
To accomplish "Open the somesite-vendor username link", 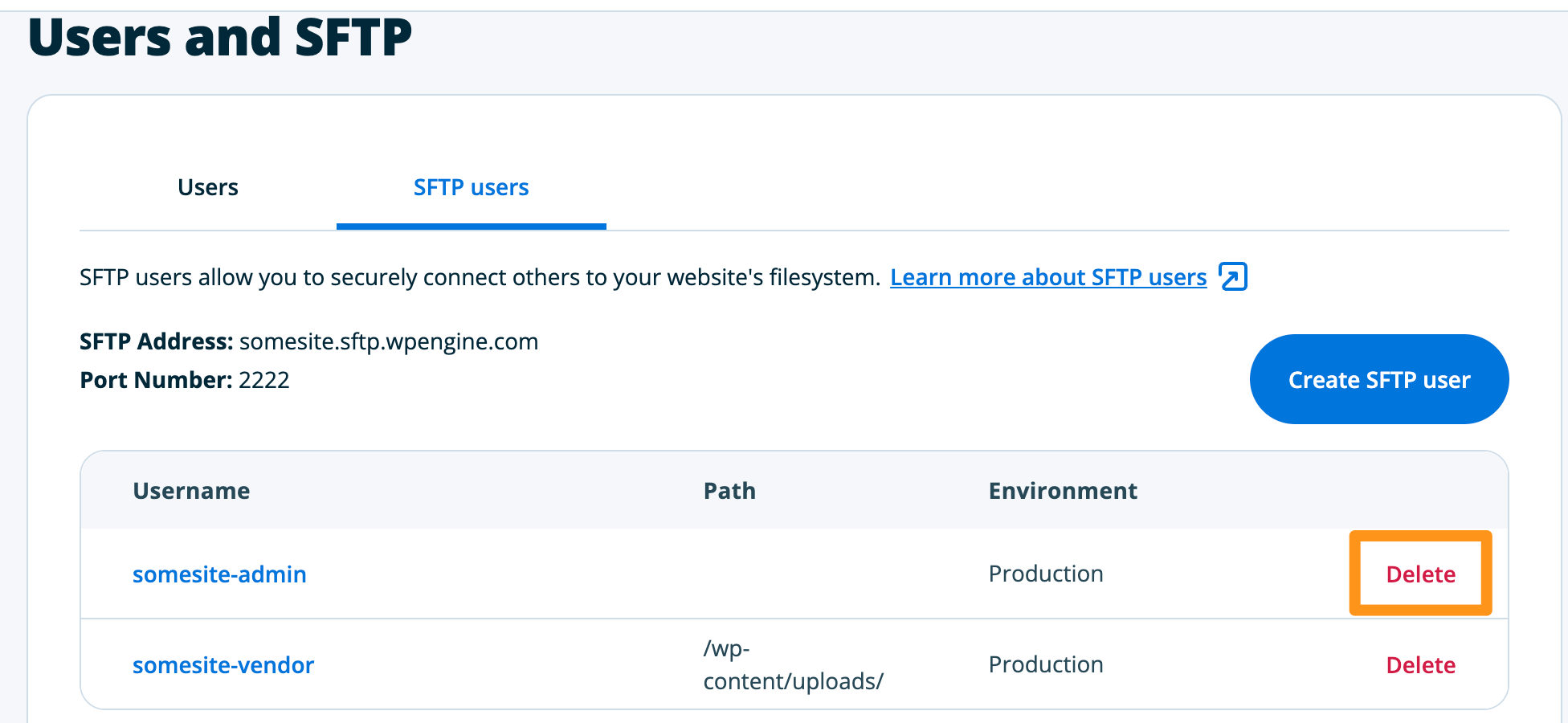I will coord(223,665).
